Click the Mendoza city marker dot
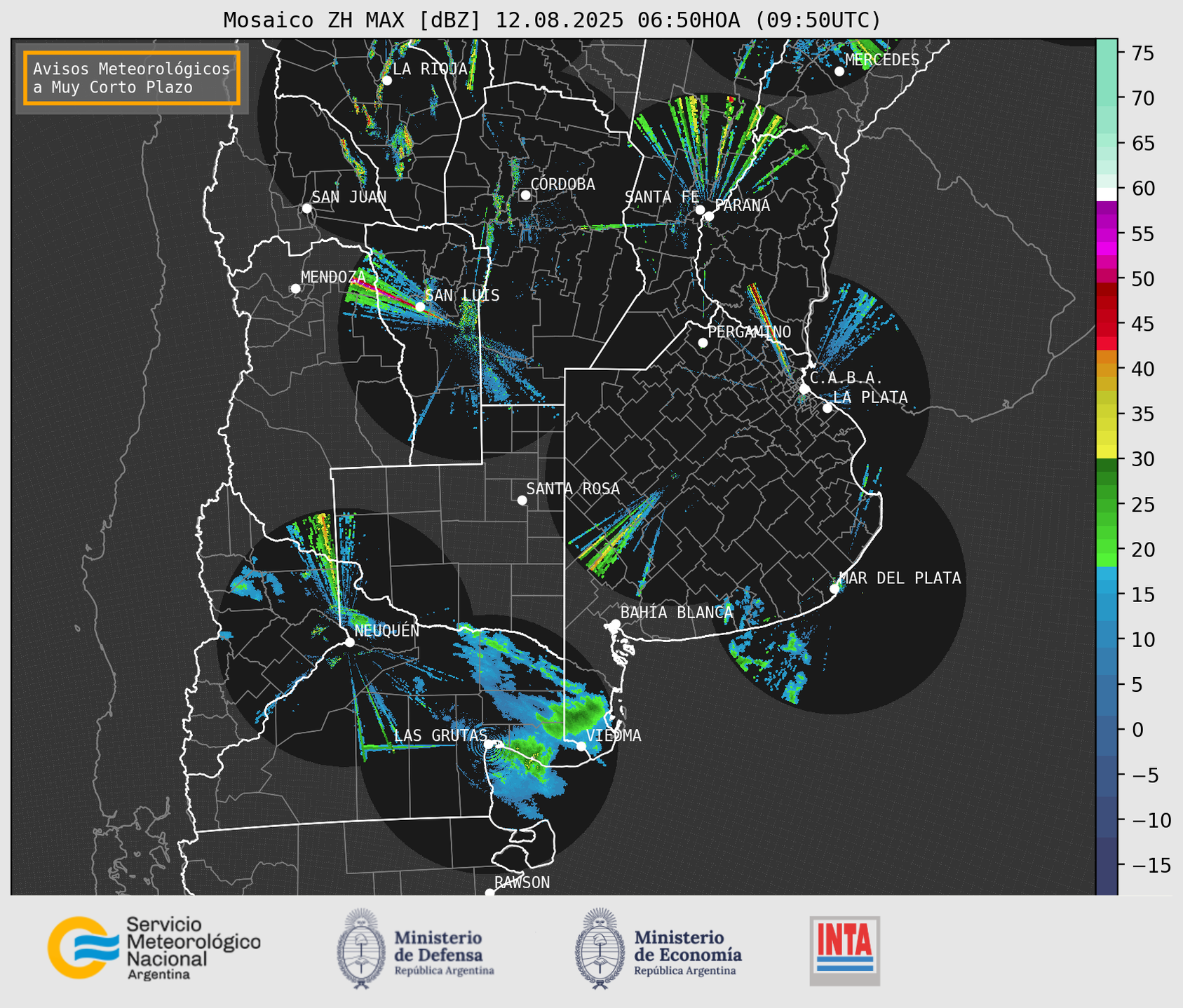Screen dimensions: 1183x1008 pos(295,289)
